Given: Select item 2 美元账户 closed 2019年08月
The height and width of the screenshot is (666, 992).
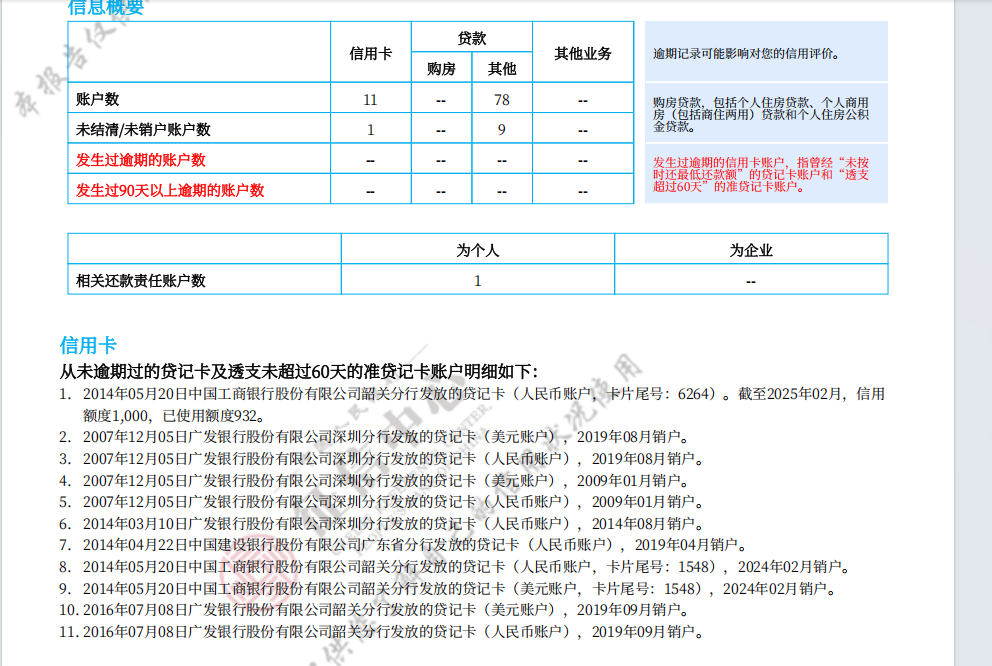Looking at the screenshot, I should 374,437.
